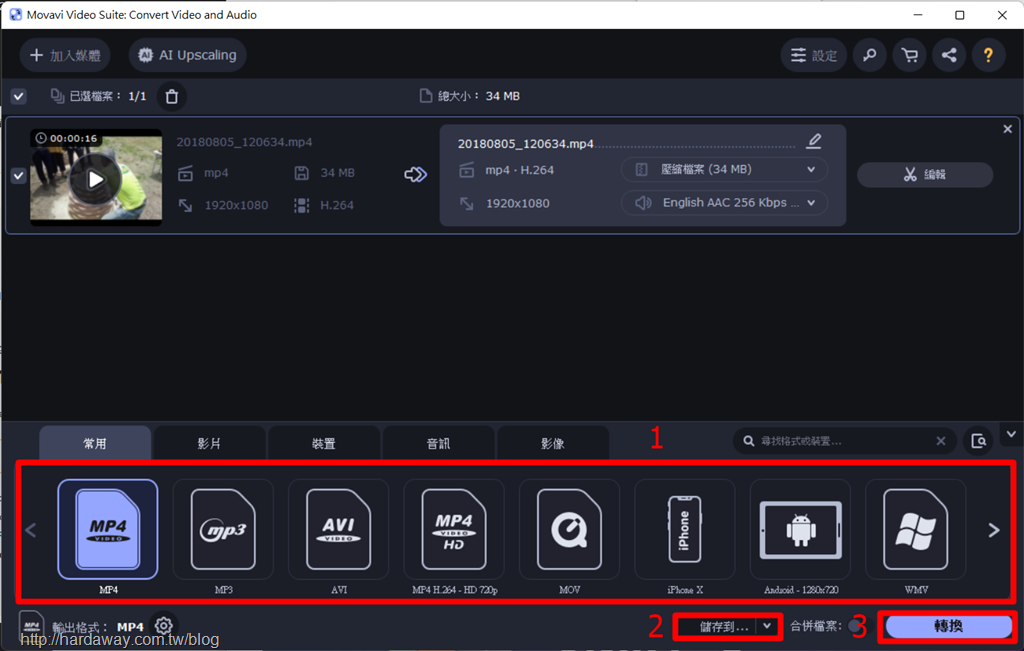Show more formats with the right arrow
1024x651 pixels.
click(994, 530)
